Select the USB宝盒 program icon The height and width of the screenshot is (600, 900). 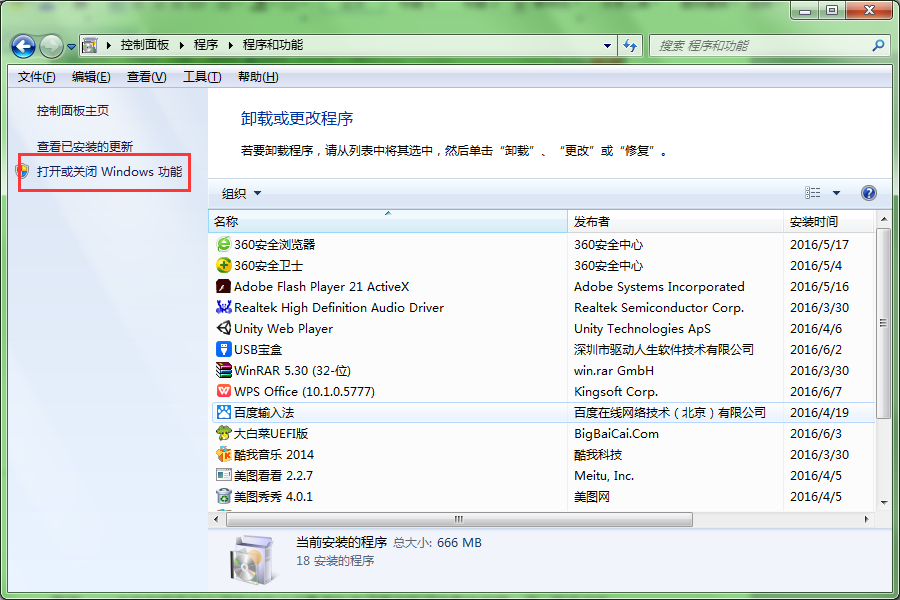(x=223, y=349)
